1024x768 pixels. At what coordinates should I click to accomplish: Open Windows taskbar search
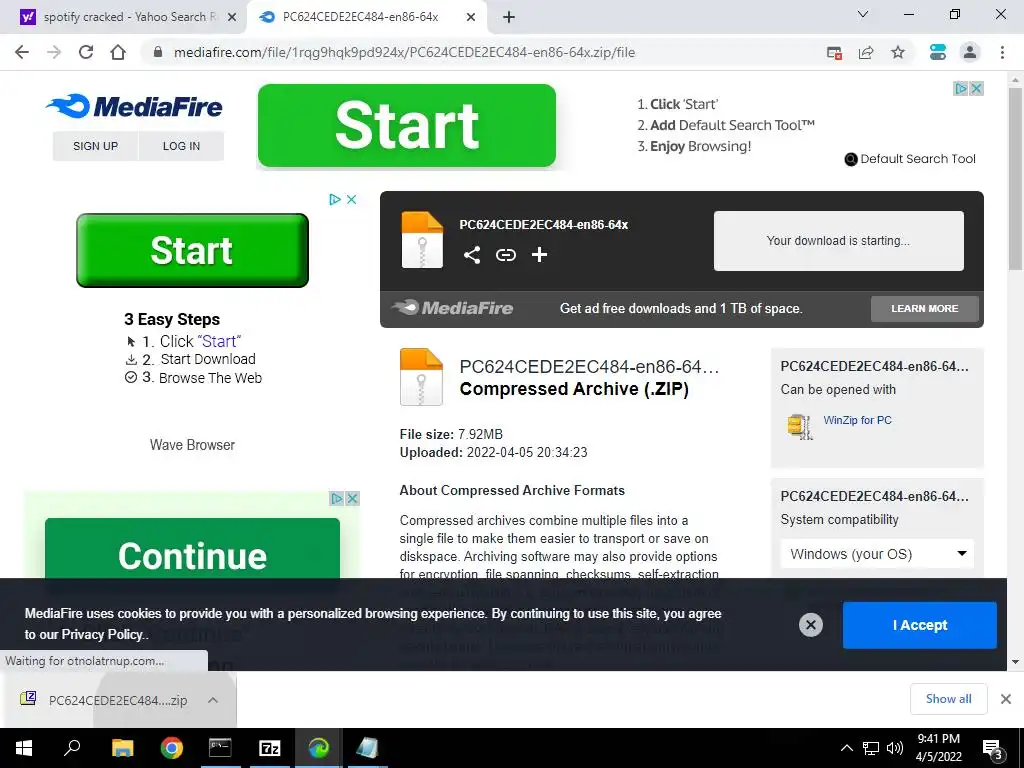72,748
